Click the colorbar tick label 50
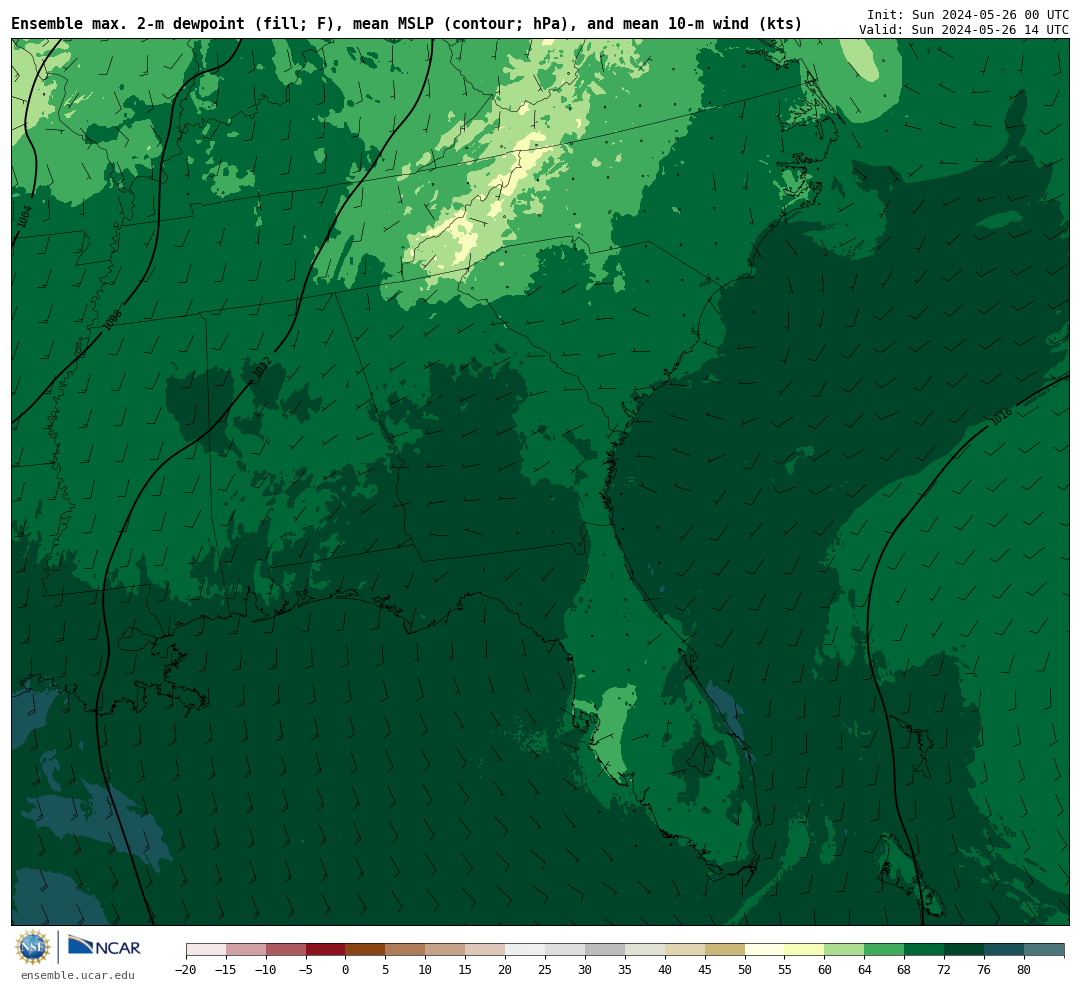 pos(745,970)
